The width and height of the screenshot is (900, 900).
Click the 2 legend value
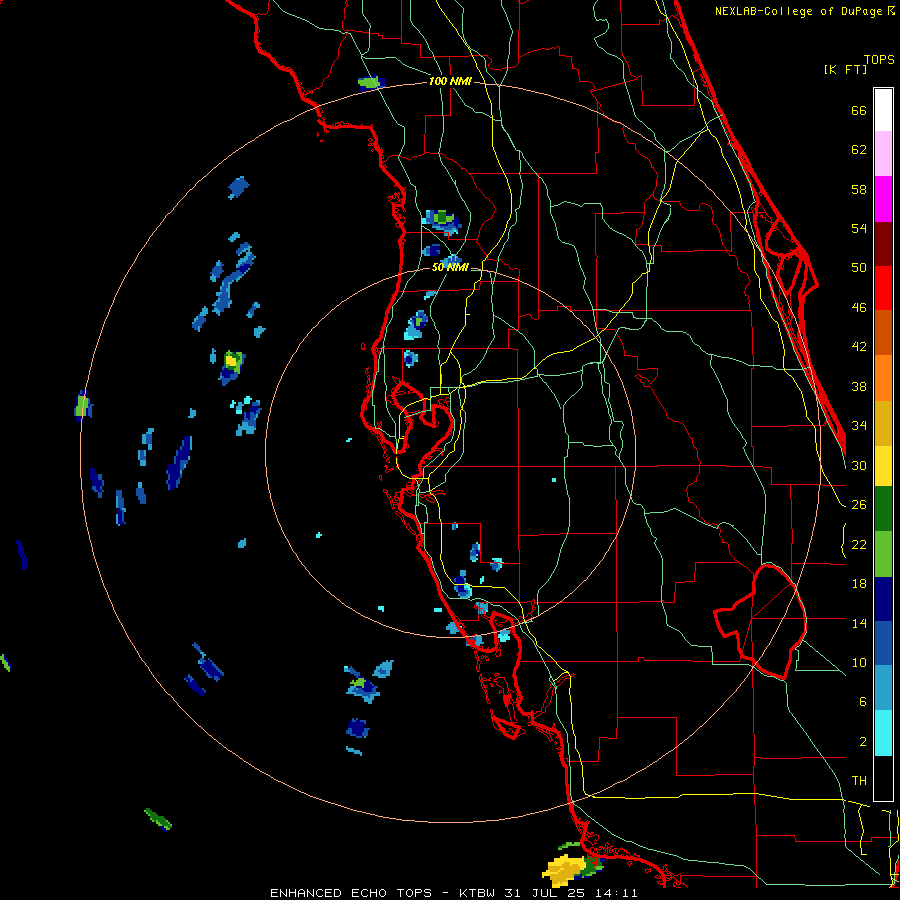[x=862, y=742]
